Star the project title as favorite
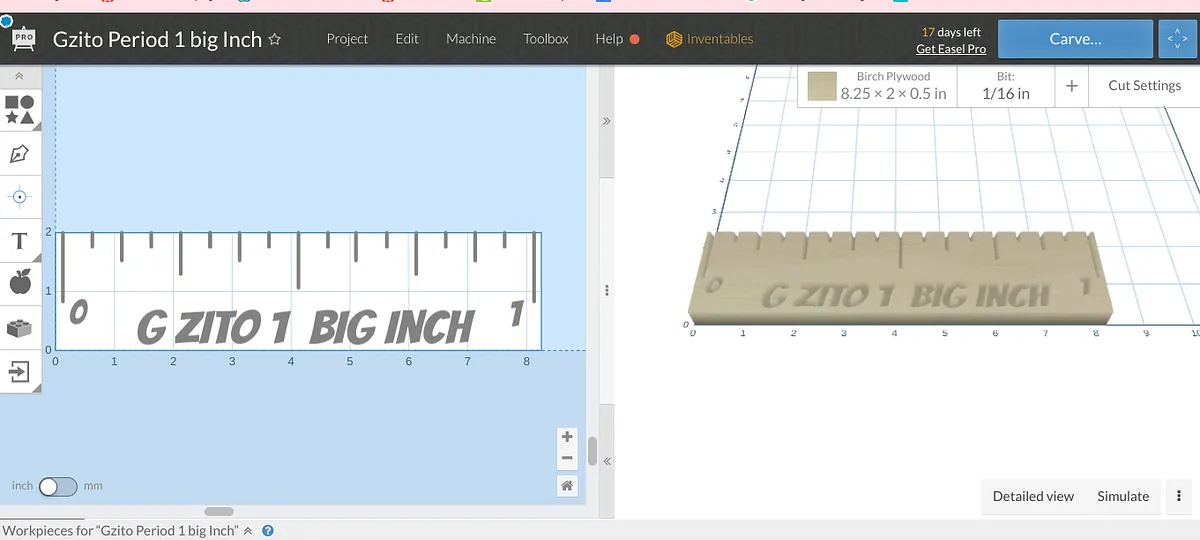Image resolution: width=1200 pixels, height=540 pixels. tap(275, 40)
